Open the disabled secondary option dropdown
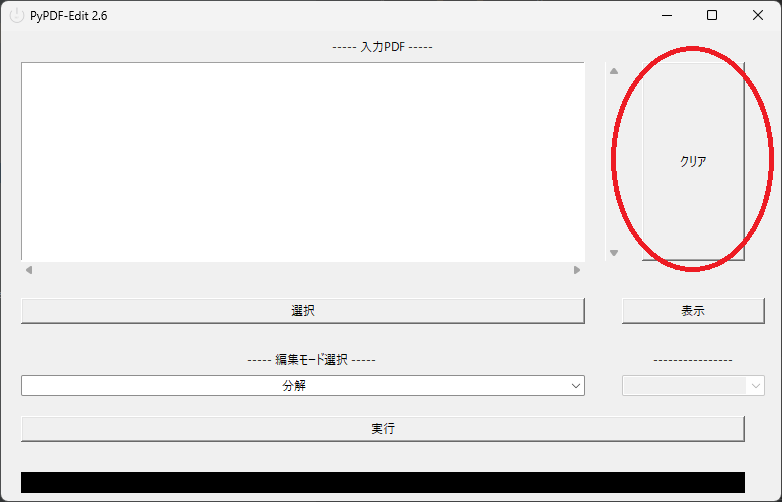Viewport: 782px width, 502px height. pyautogui.click(x=693, y=385)
